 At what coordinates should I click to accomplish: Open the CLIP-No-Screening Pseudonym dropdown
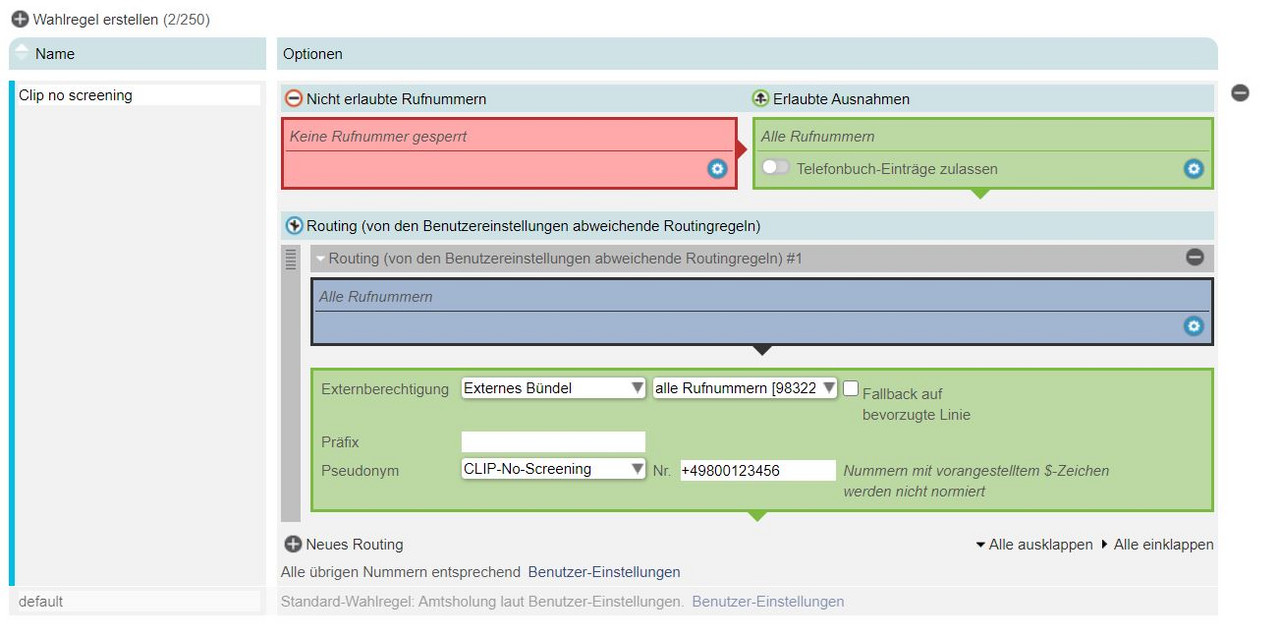[553, 469]
